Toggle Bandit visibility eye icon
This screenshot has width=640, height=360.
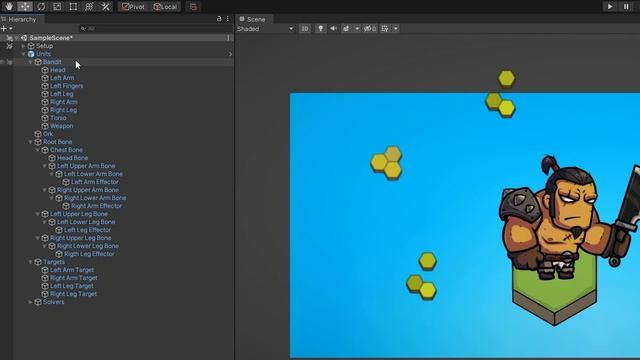pos(2,62)
